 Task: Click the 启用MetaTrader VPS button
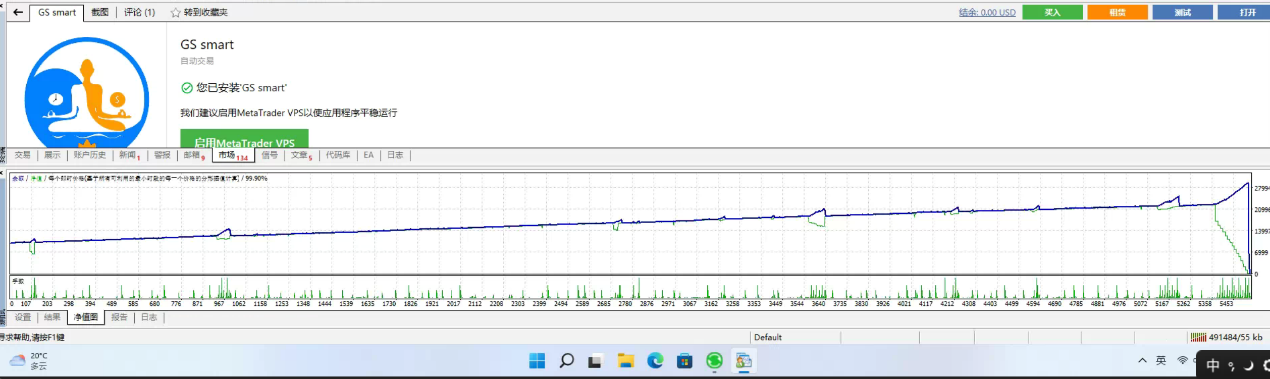[244, 140]
